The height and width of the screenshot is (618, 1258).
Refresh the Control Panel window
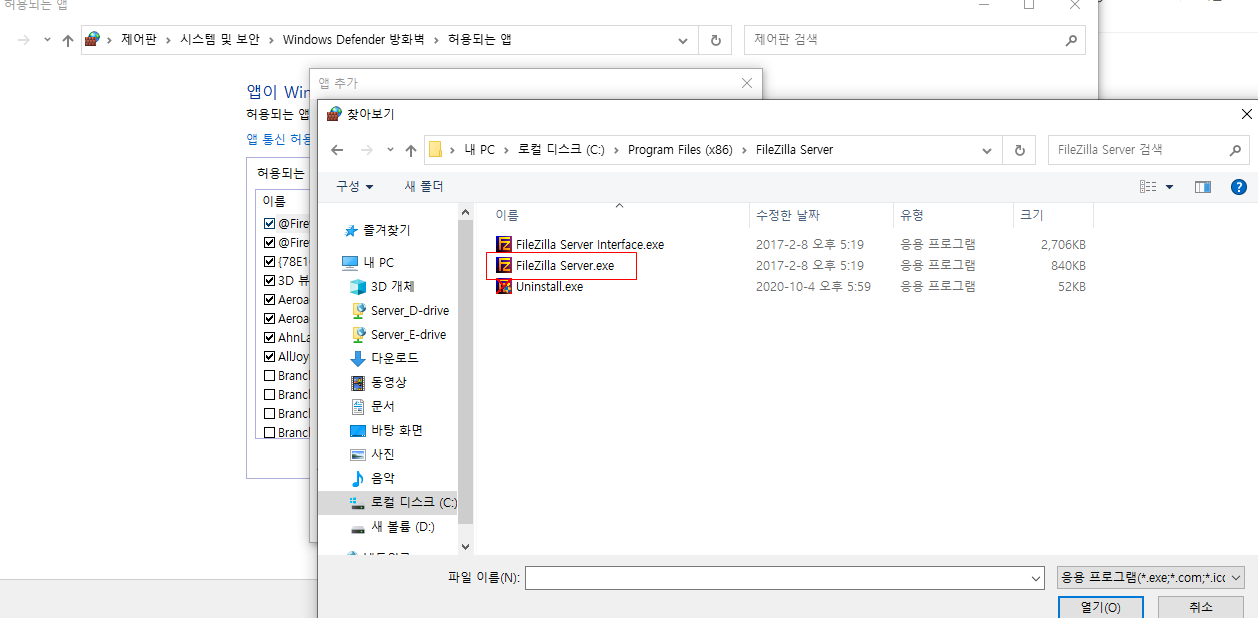tap(715, 41)
